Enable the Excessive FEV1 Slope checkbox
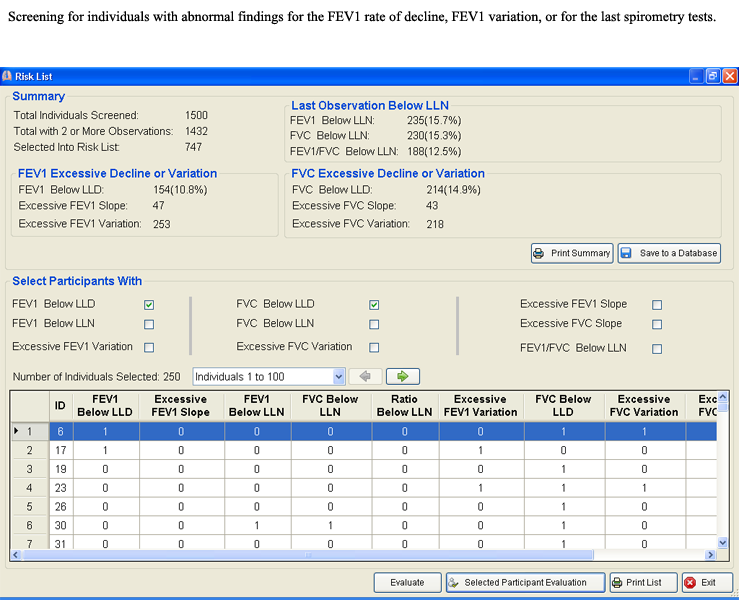The height and width of the screenshot is (600, 739). [657, 305]
